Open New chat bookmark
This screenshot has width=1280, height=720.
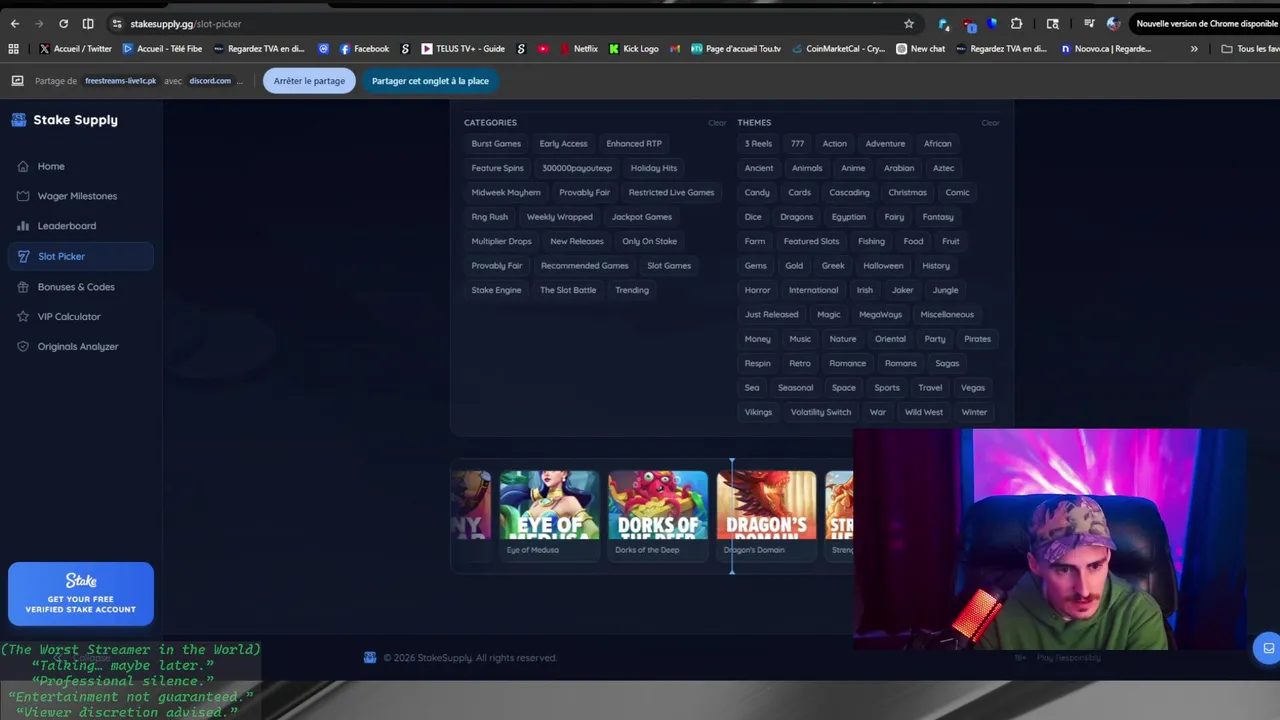(920, 48)
